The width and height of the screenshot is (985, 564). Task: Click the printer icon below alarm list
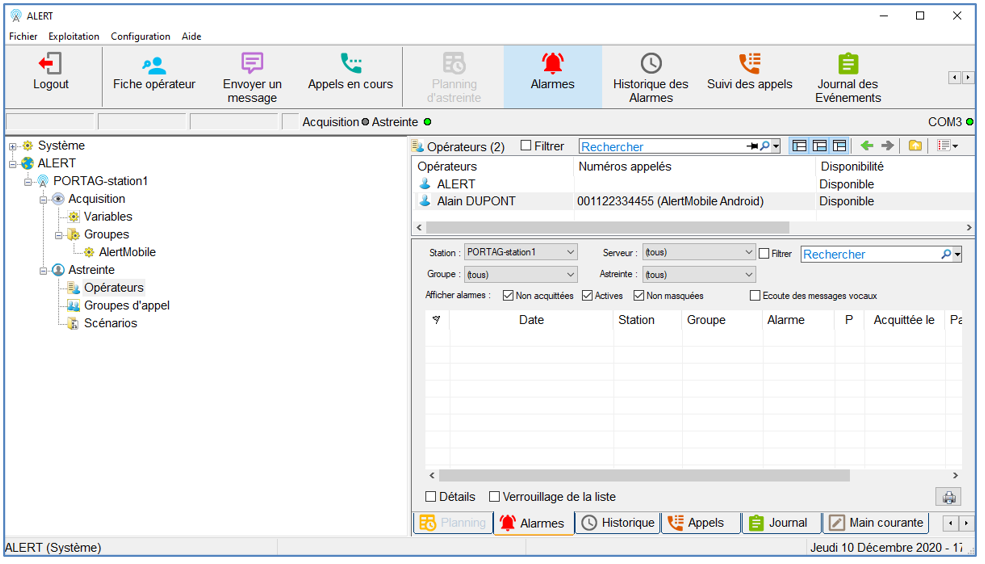point(948,497)
